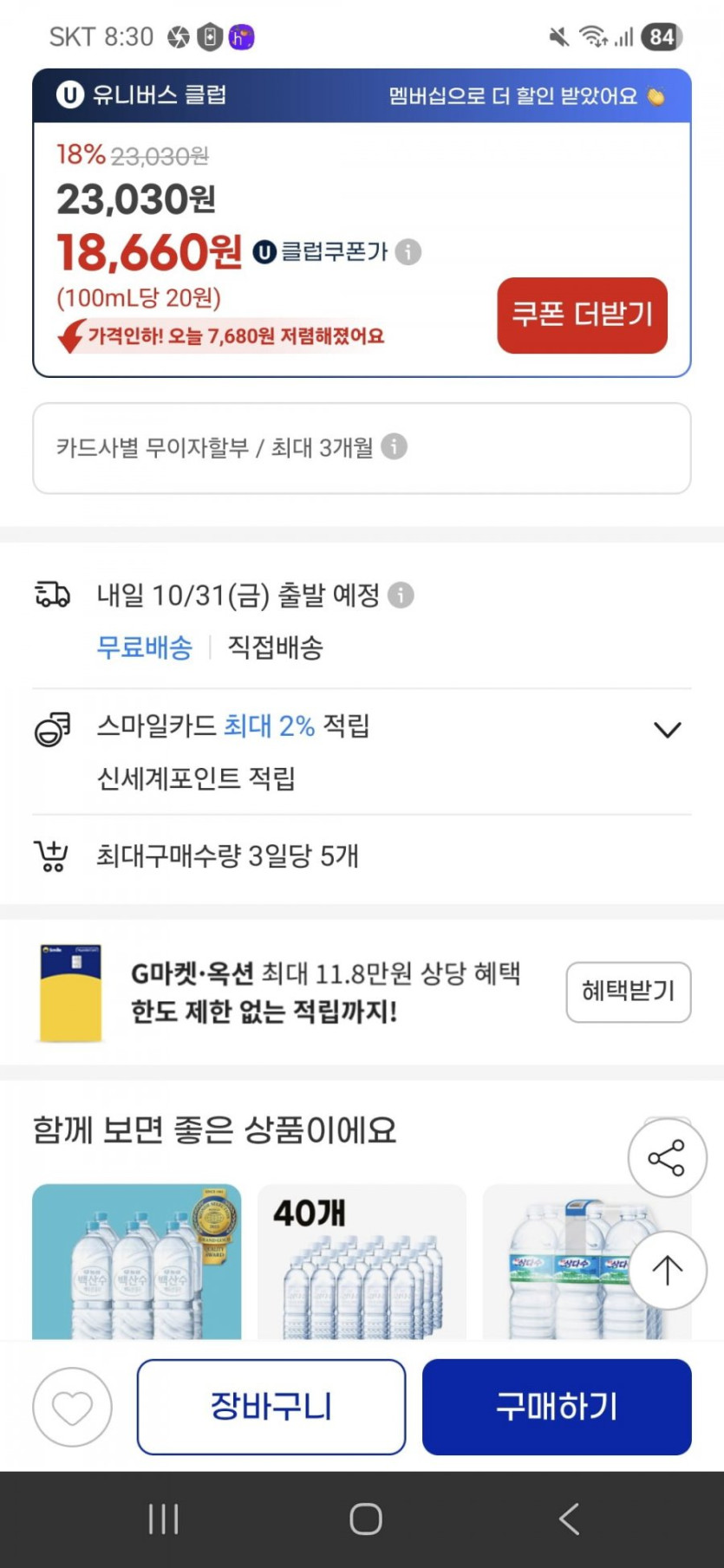Viewport: 724px width, 1568px height.
Task: Open the 유니버스 클럽 membership banner
Action: click(362, 95)
